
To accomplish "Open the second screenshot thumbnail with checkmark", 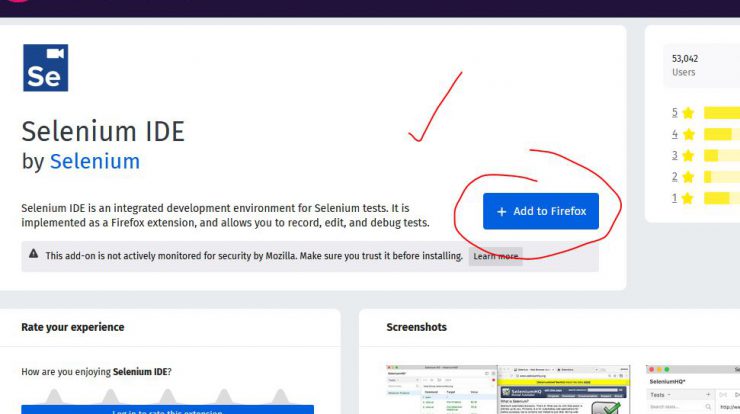I will (x=564, y=389).
